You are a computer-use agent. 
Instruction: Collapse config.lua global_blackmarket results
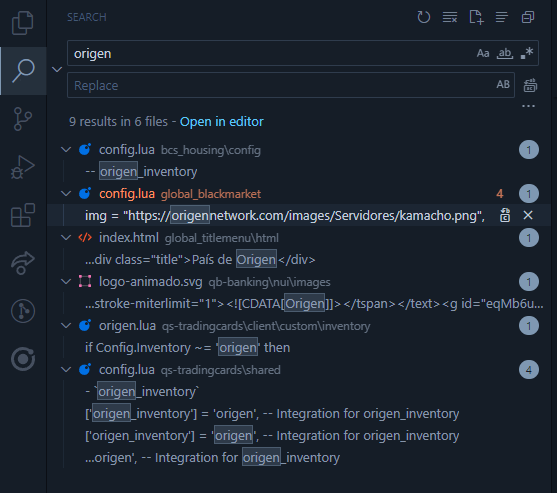pos(66,194)
